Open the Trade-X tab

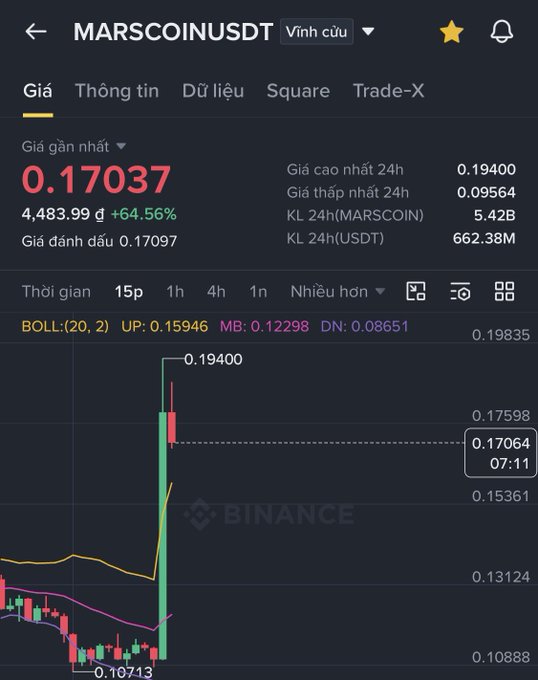click(388, 91)
